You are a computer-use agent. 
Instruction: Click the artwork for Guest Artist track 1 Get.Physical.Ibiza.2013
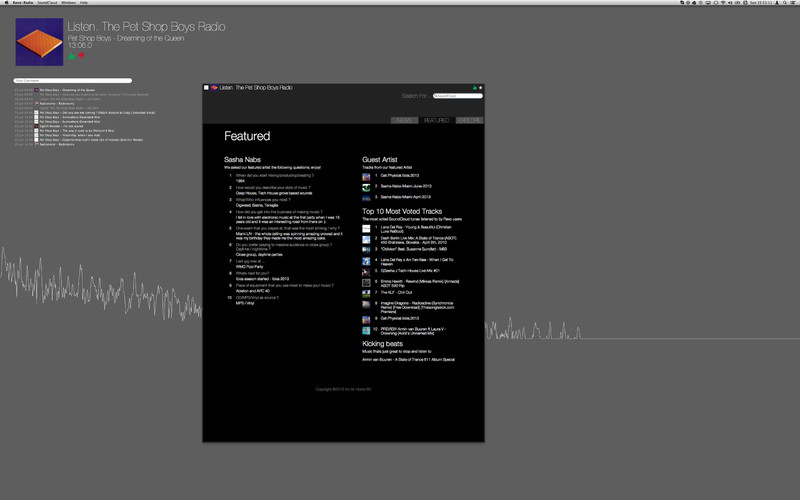[366, 177]
